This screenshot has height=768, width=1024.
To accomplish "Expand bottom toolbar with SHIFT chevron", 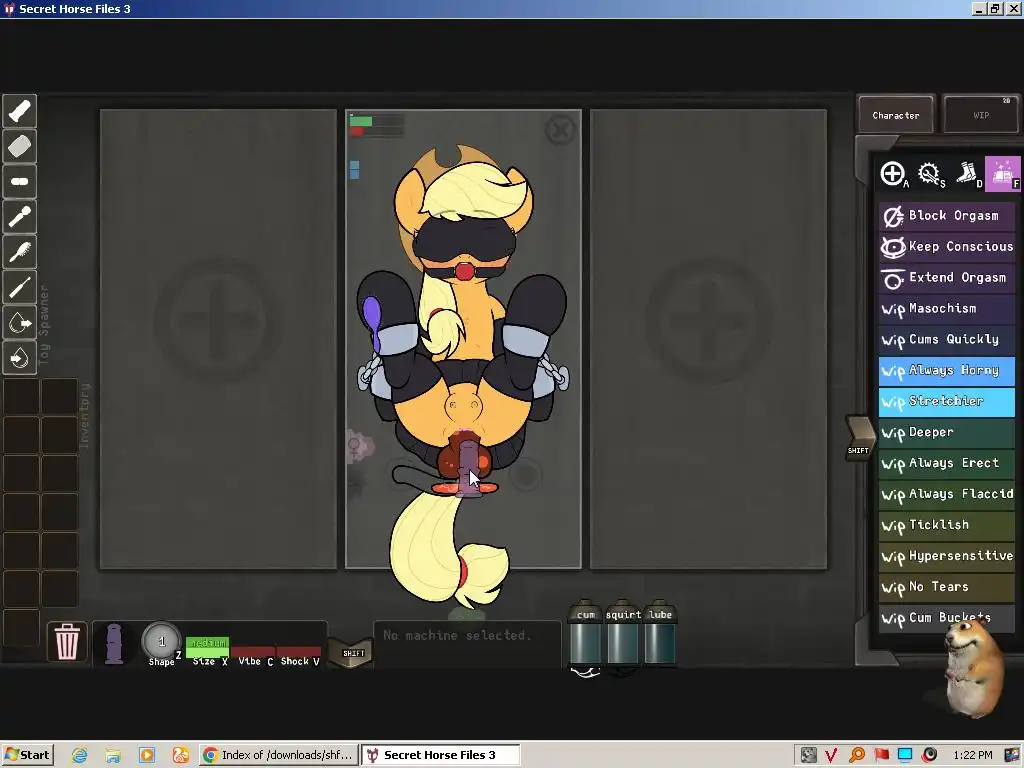I will (353, 652).
